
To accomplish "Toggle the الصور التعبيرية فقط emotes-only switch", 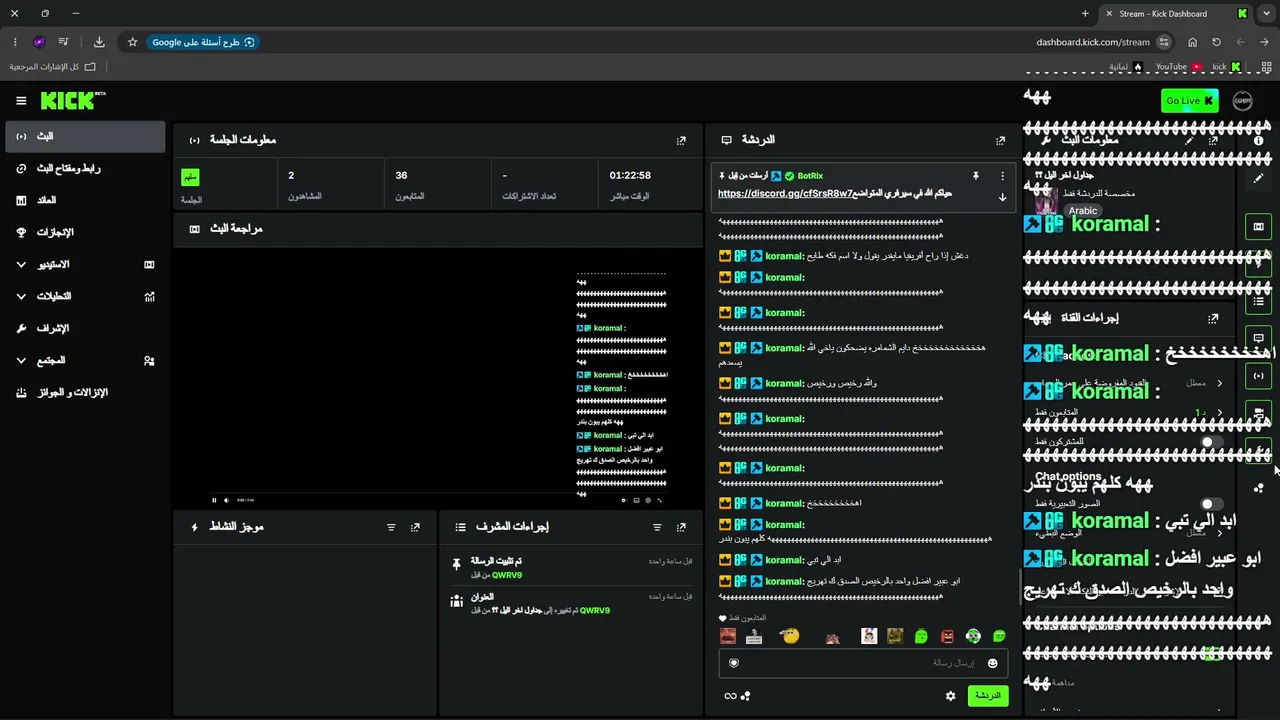I will [x=1210, y=504].
